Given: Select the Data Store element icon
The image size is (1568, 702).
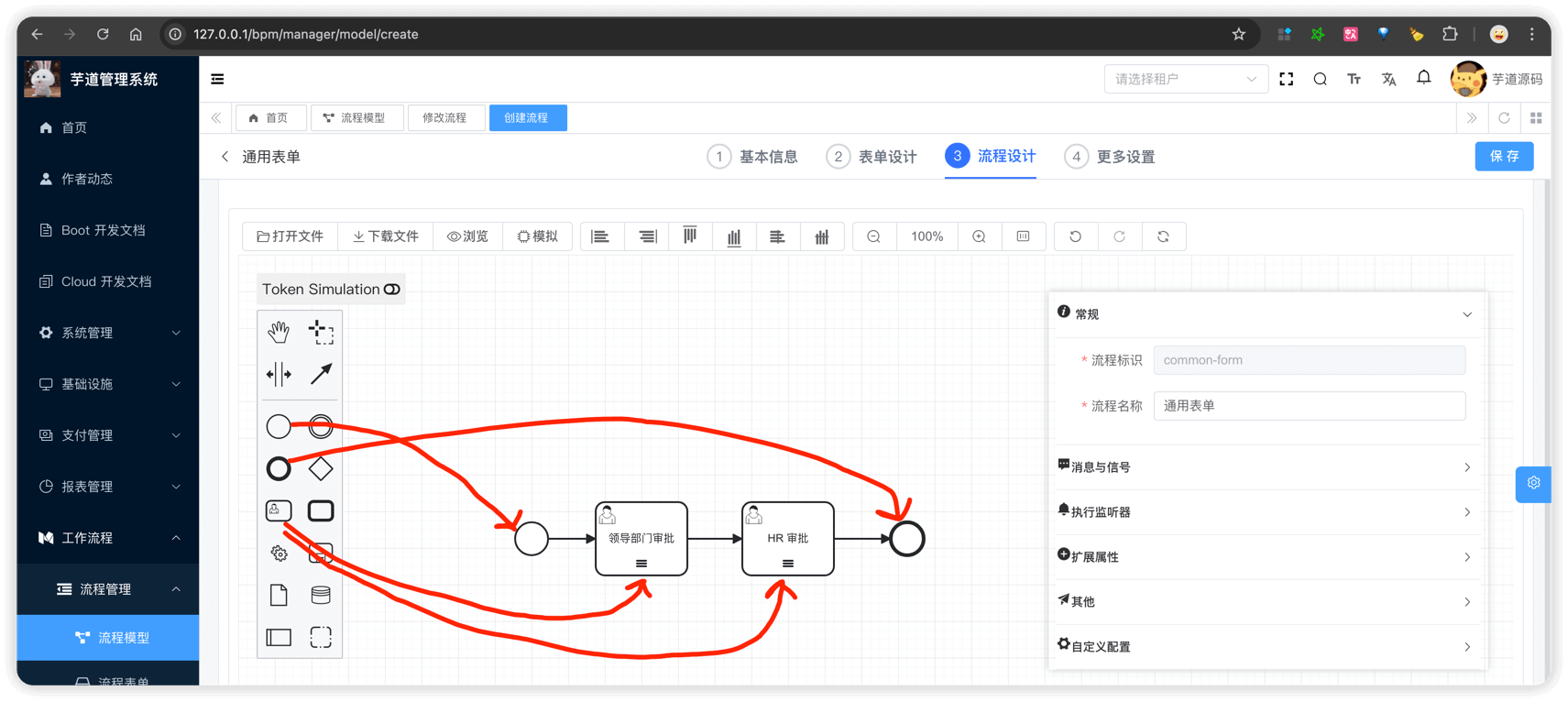Looking at the screenshot, I should (x=321, y=595).
